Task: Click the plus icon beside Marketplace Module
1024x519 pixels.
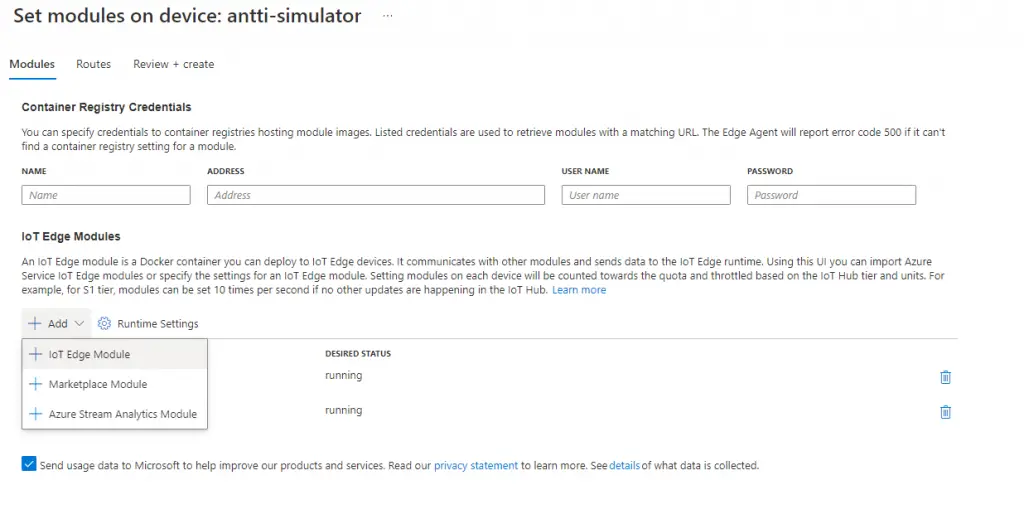Action: [36, 384]
